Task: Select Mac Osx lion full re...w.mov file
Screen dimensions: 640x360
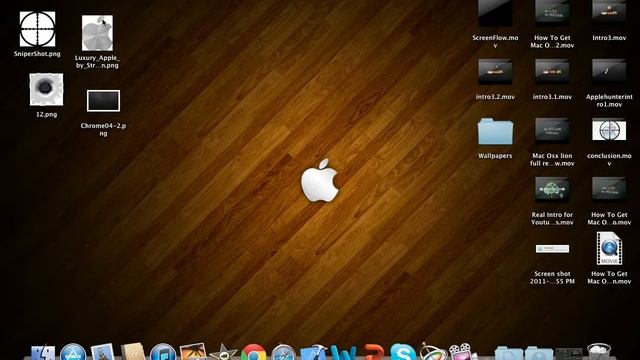Action: (552, 131)
